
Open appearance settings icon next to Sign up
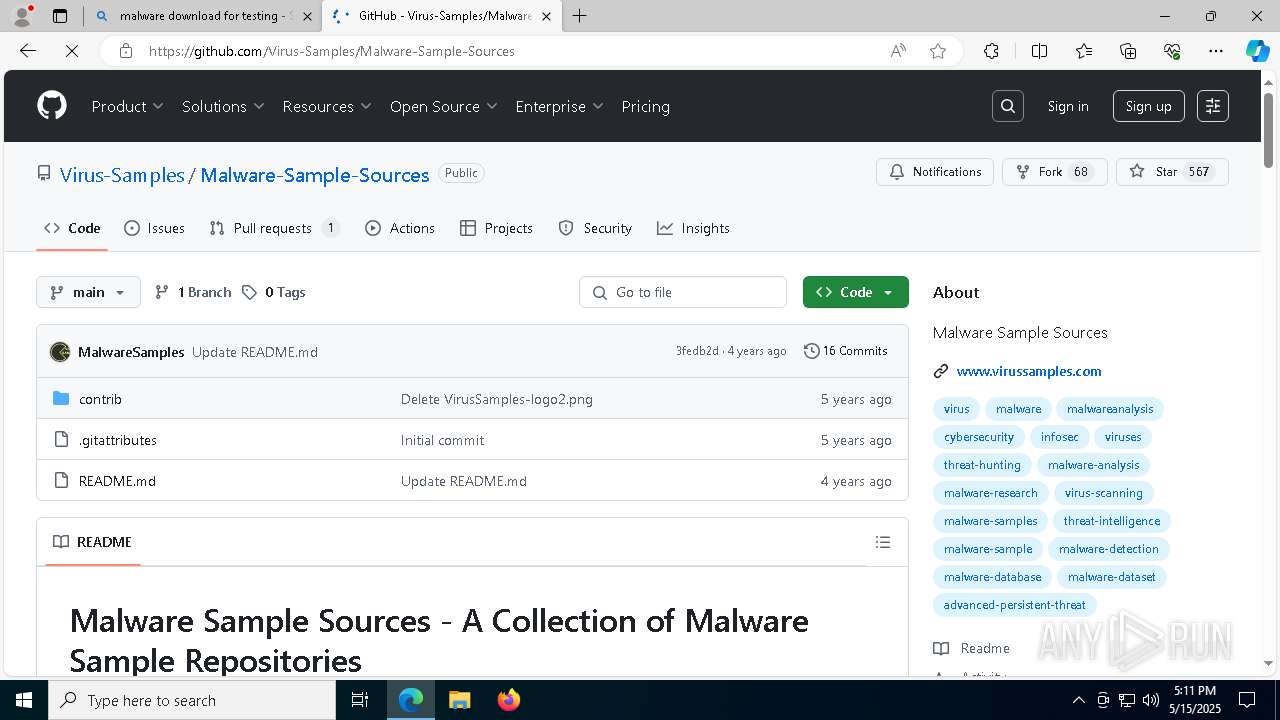[x=1213, y=106]
